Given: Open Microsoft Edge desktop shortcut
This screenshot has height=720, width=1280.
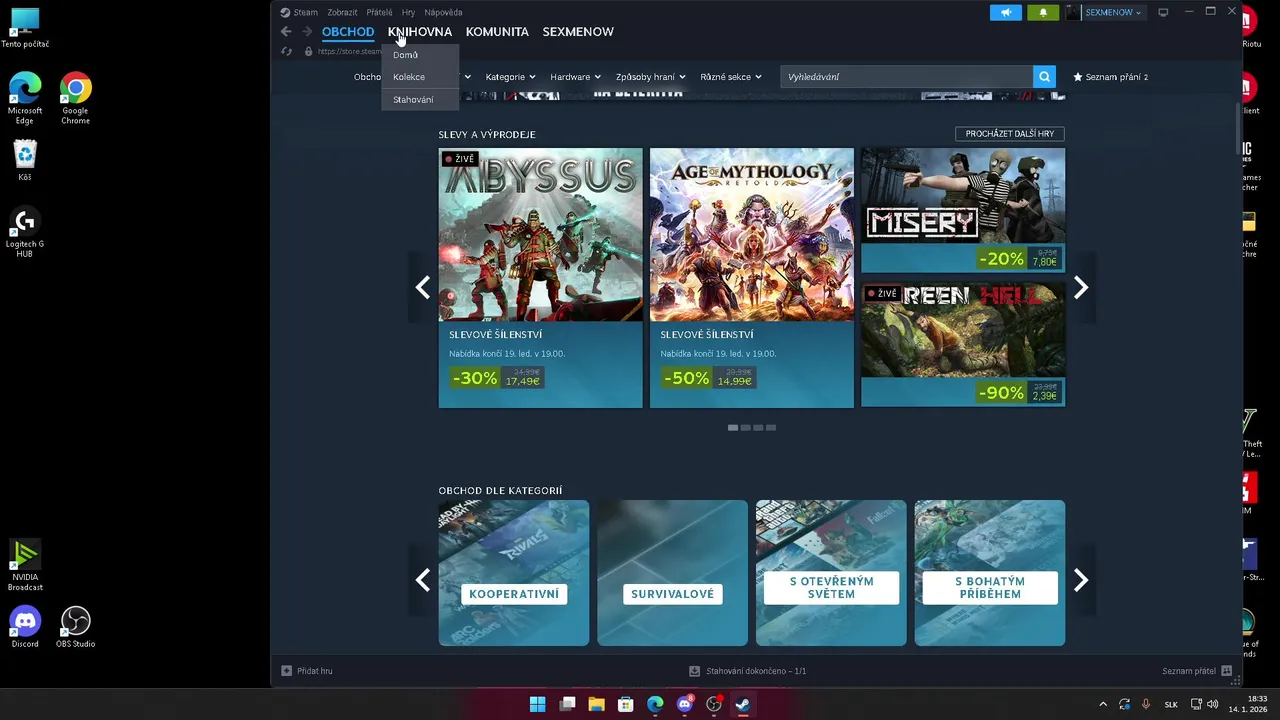Looking at the screenshot, I should coord(25,99).
